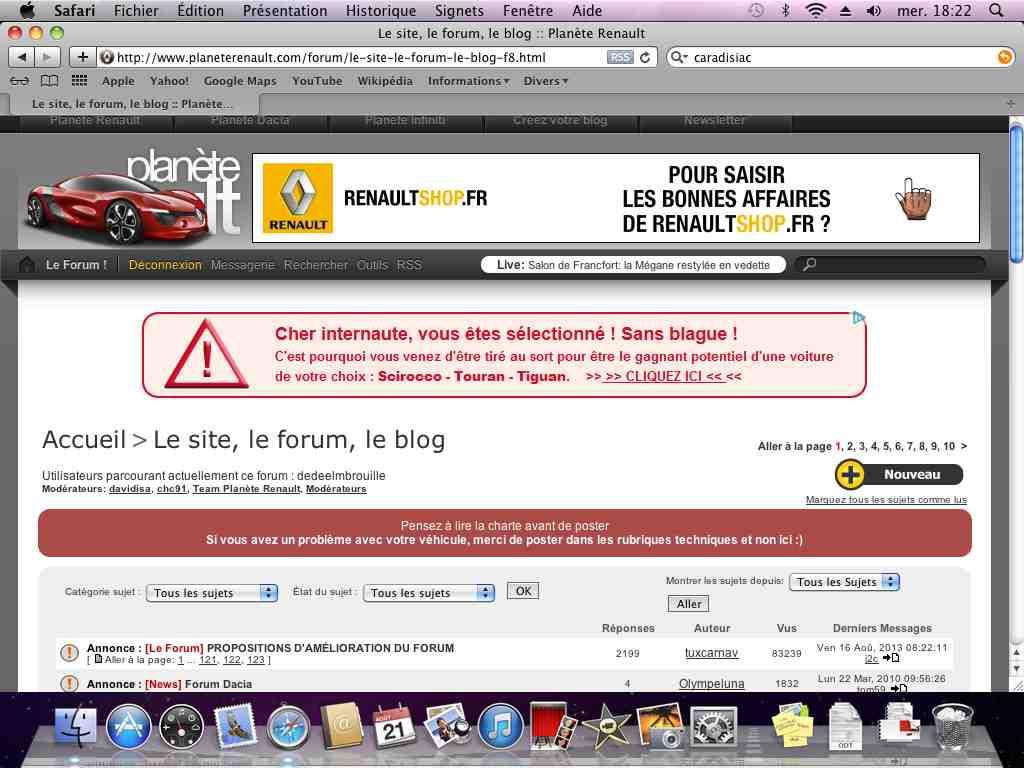Launch iMovie star icon in Dock
This screenshot has width=1024, height=768.
point(606,726)
